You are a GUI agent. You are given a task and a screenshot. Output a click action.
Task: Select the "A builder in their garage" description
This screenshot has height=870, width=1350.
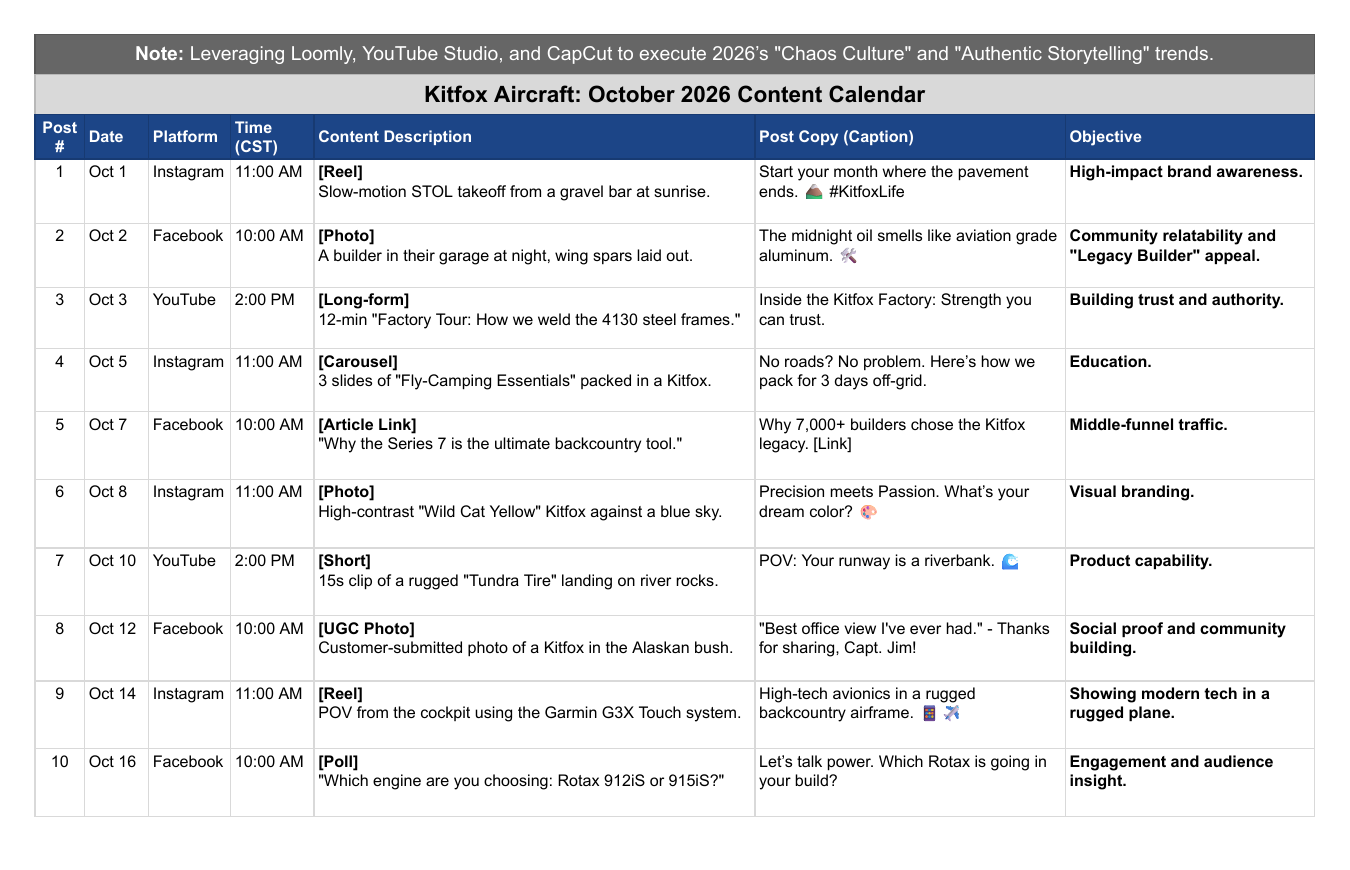[x=534, y=255]
